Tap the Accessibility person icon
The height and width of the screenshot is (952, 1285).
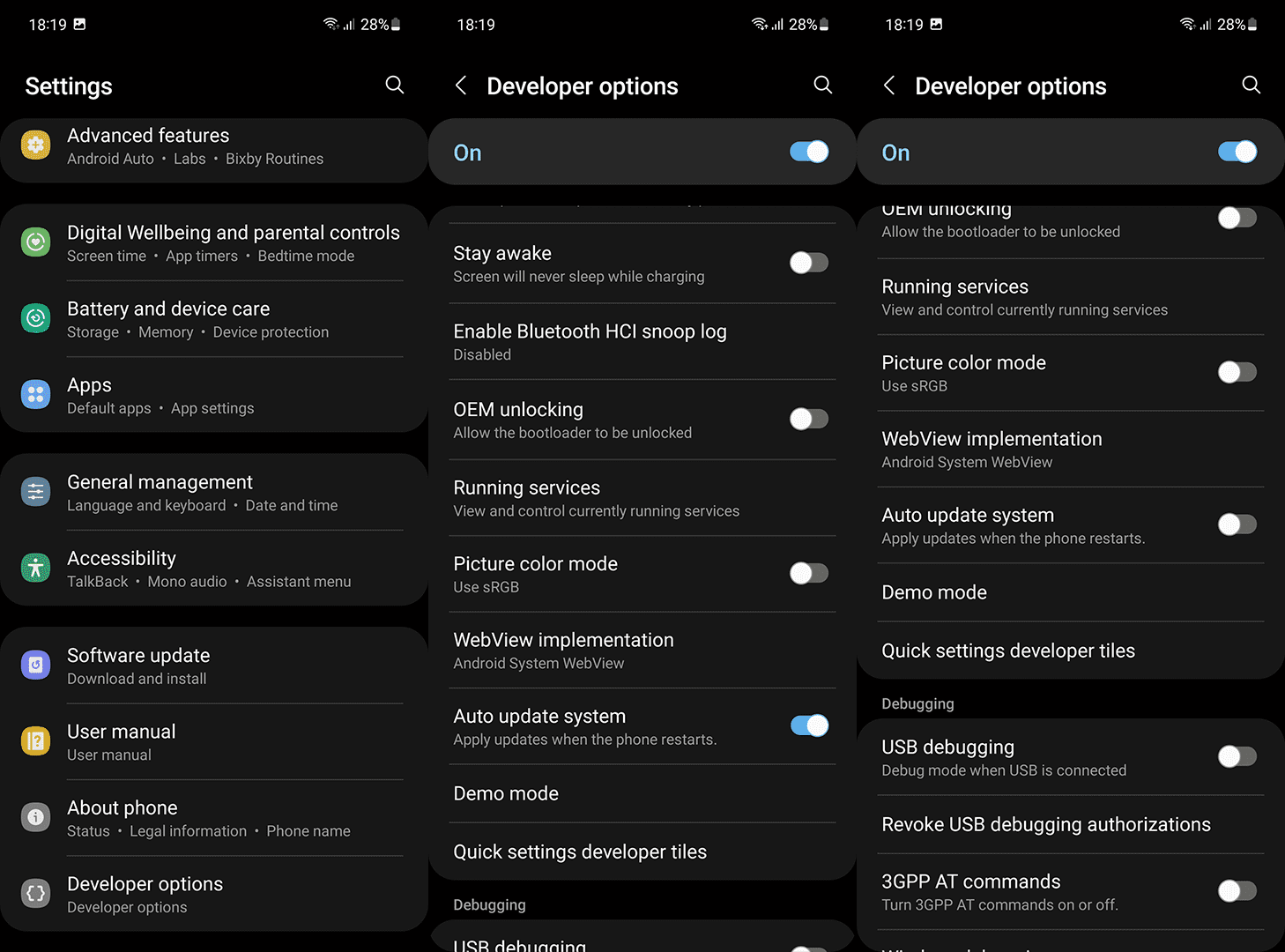(35, 568)
